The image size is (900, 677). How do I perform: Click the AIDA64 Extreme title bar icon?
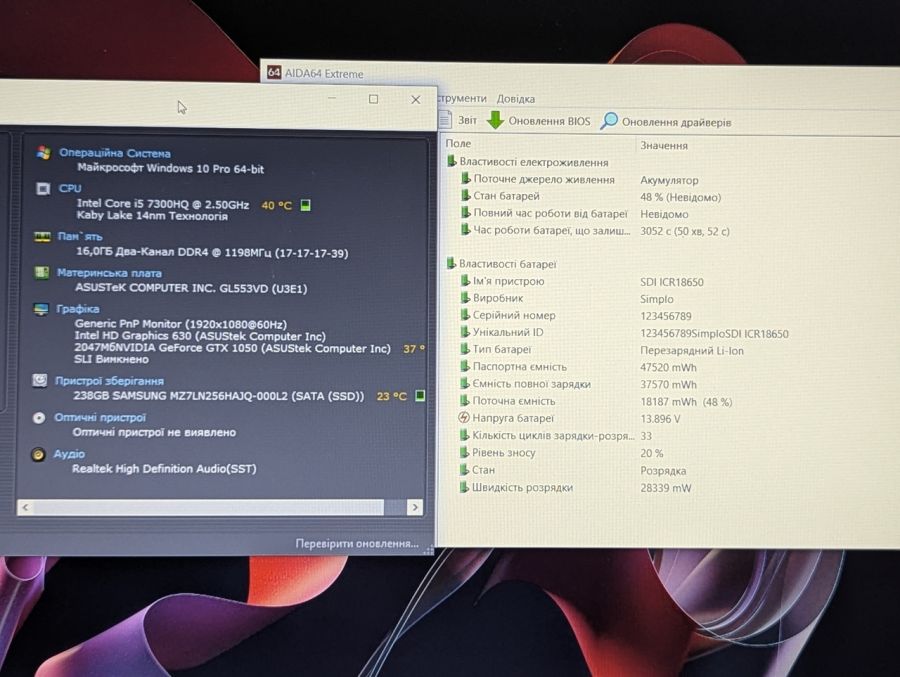[x=274, y=72]
